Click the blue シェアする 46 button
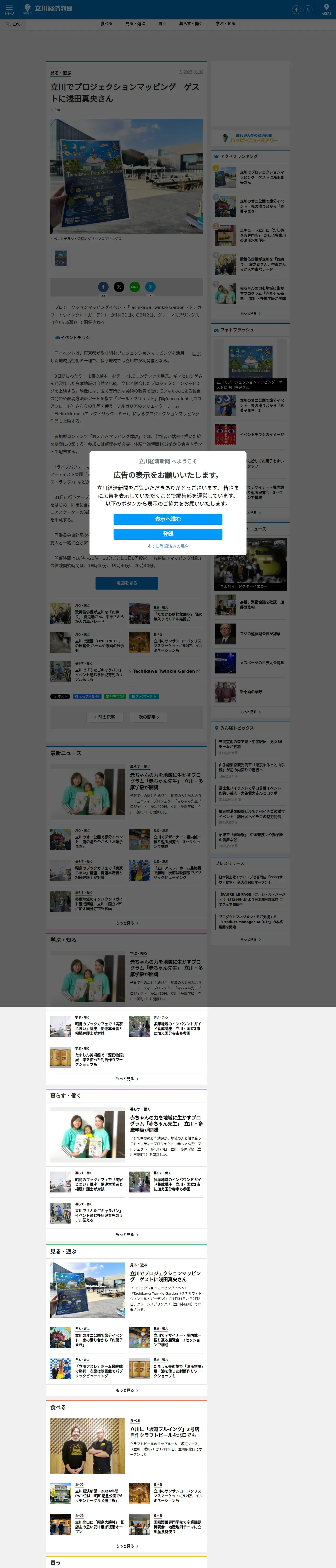Viewport: 336px width, 1568px height. click(x=87, y=696)
